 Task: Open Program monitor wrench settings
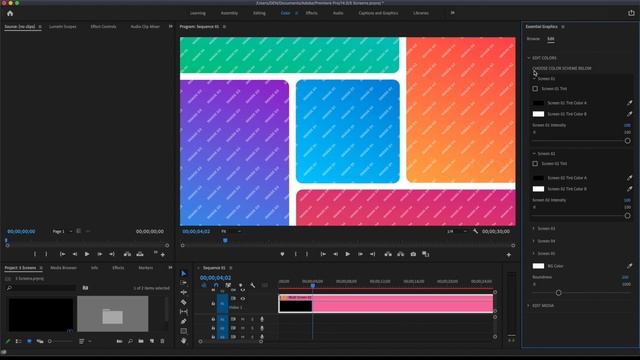tap(476, 231)
